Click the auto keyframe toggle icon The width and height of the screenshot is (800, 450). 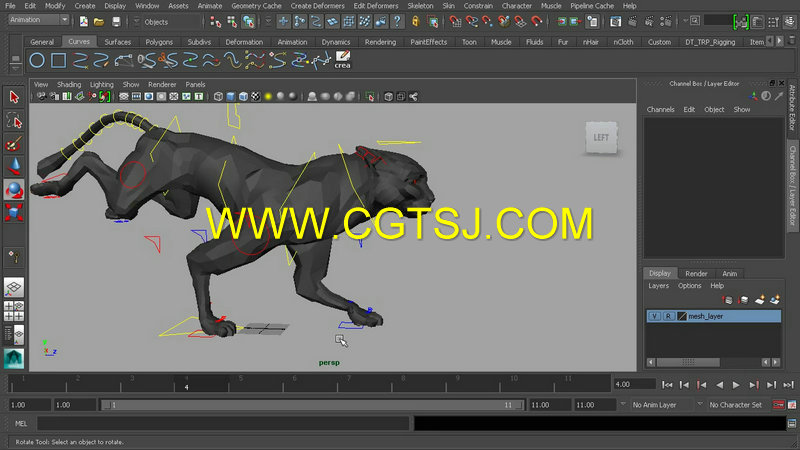pyautogui.click(x=779, y=405)
